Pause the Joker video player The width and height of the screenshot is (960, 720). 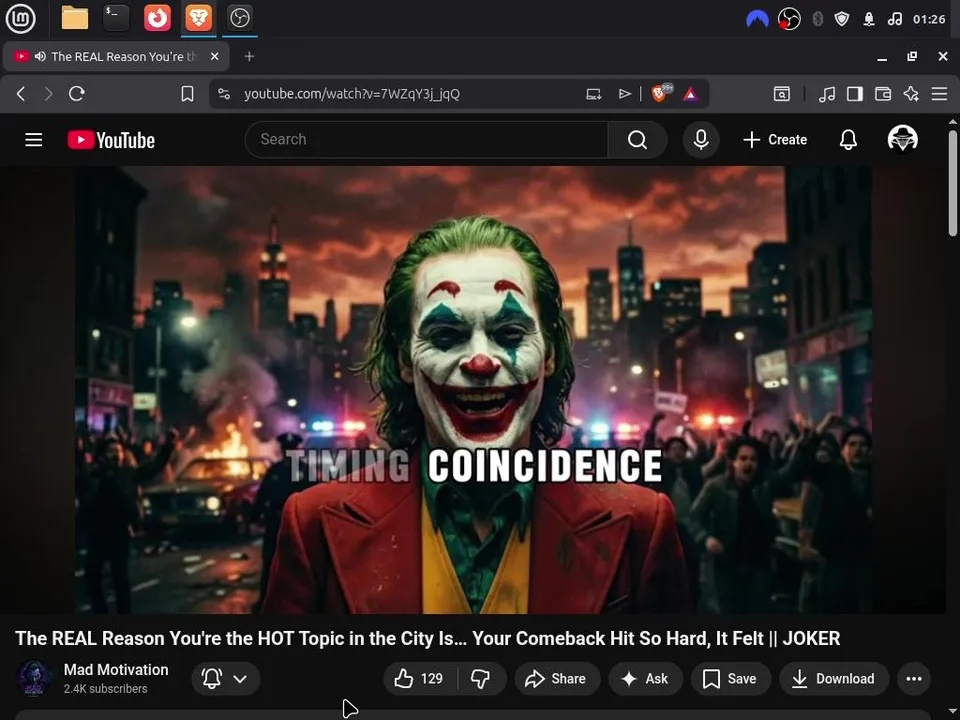pyautogui.click(x=473, y=389)
